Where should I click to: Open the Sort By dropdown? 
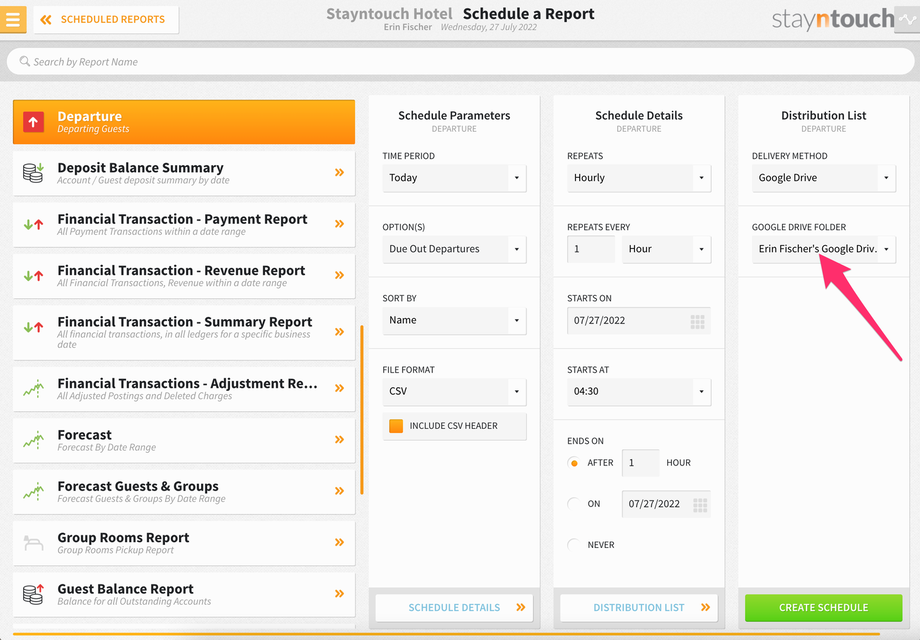[x=454, y=320]
